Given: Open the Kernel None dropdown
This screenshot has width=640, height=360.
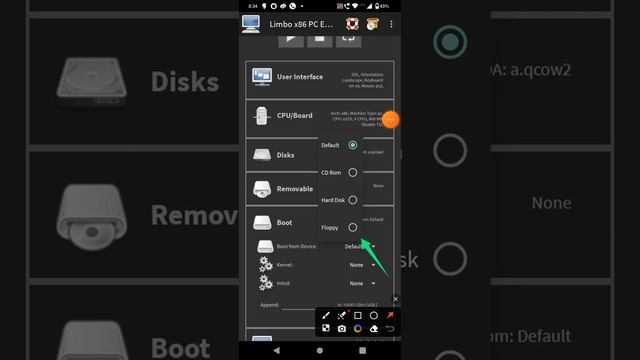Looking at the screenshot, I should click(x=362, y=265).
